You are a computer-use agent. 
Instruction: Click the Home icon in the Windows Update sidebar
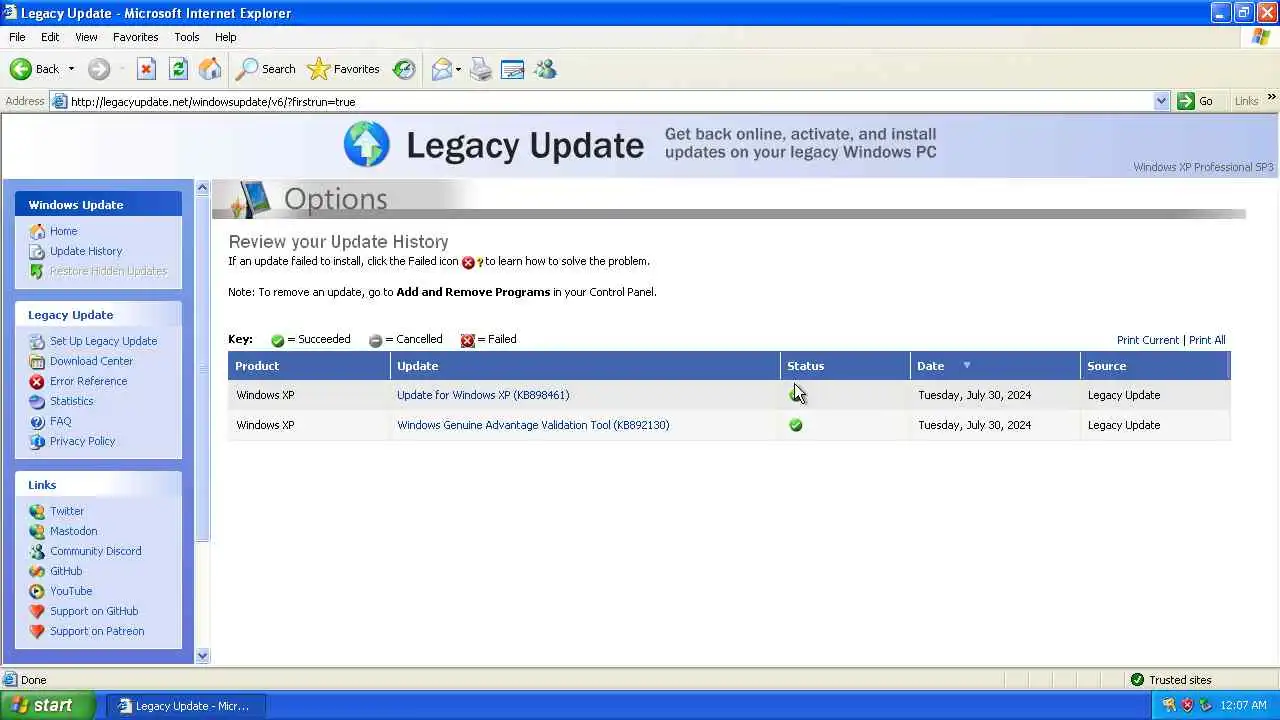[x=37, y=231]
